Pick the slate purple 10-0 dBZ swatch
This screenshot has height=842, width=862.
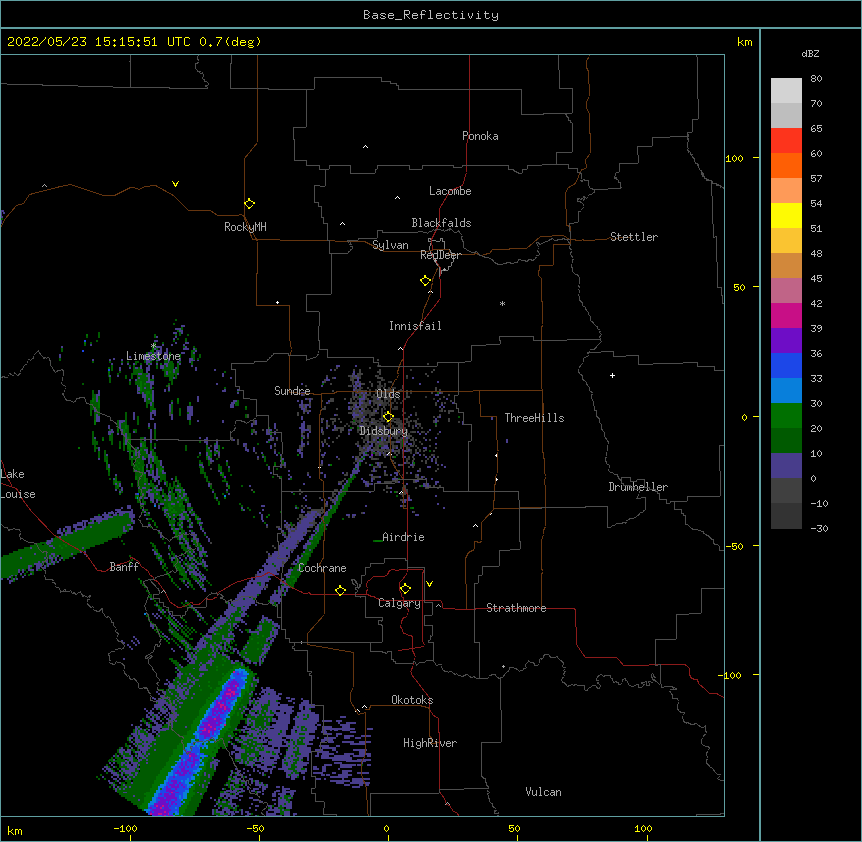tap(786, 466)
